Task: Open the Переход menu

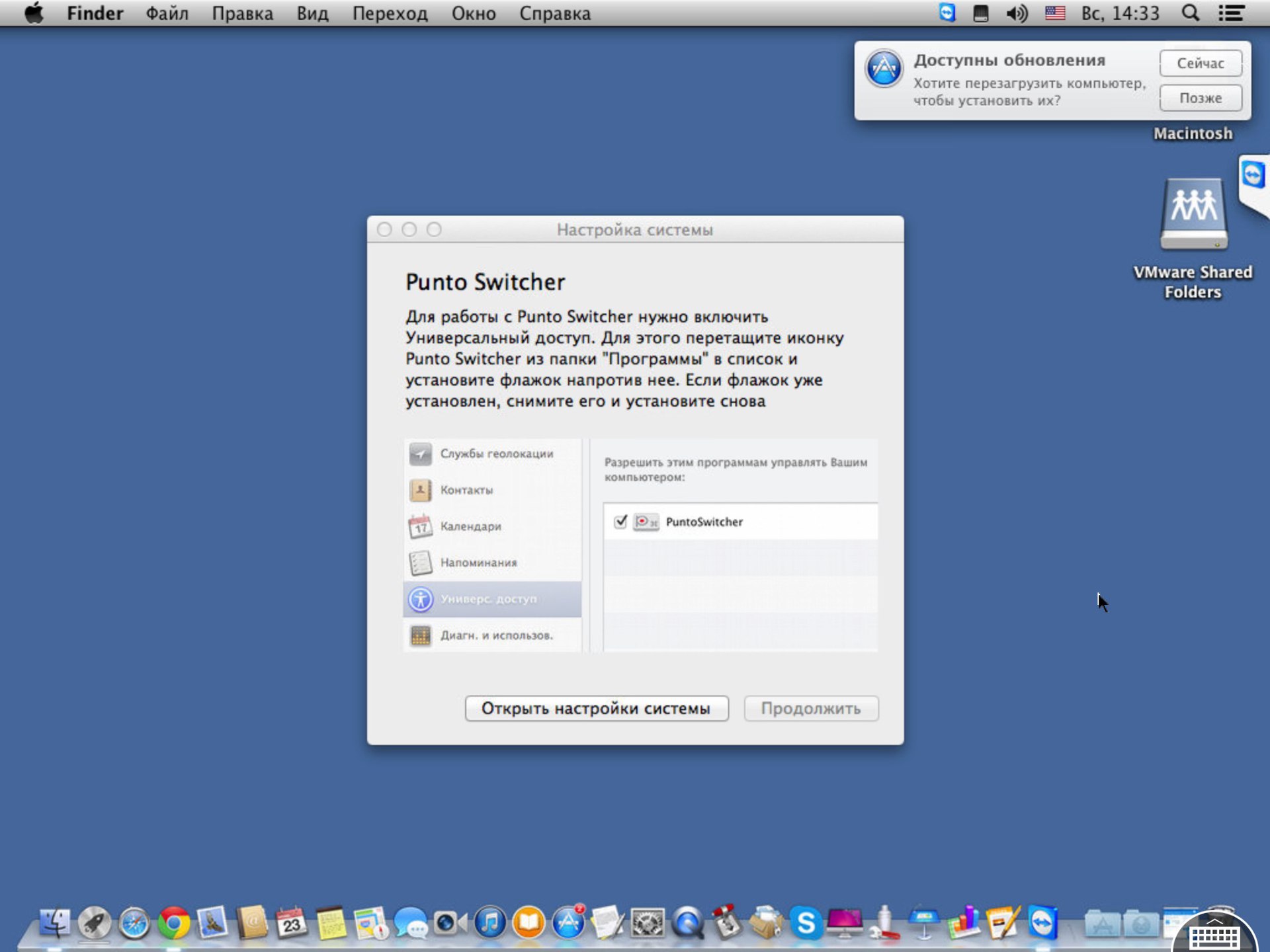Action: click(390, 13)
